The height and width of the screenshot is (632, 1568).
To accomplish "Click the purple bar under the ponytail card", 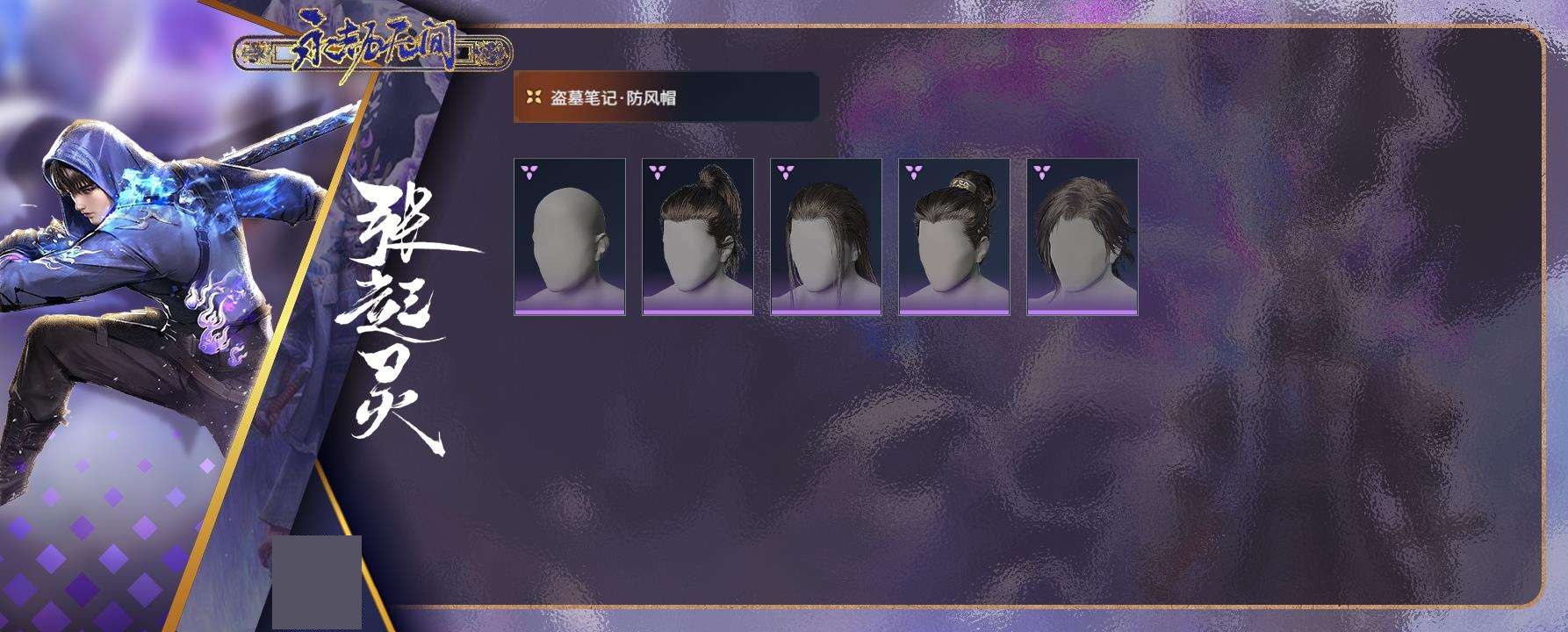I will [x=698, y=312].
